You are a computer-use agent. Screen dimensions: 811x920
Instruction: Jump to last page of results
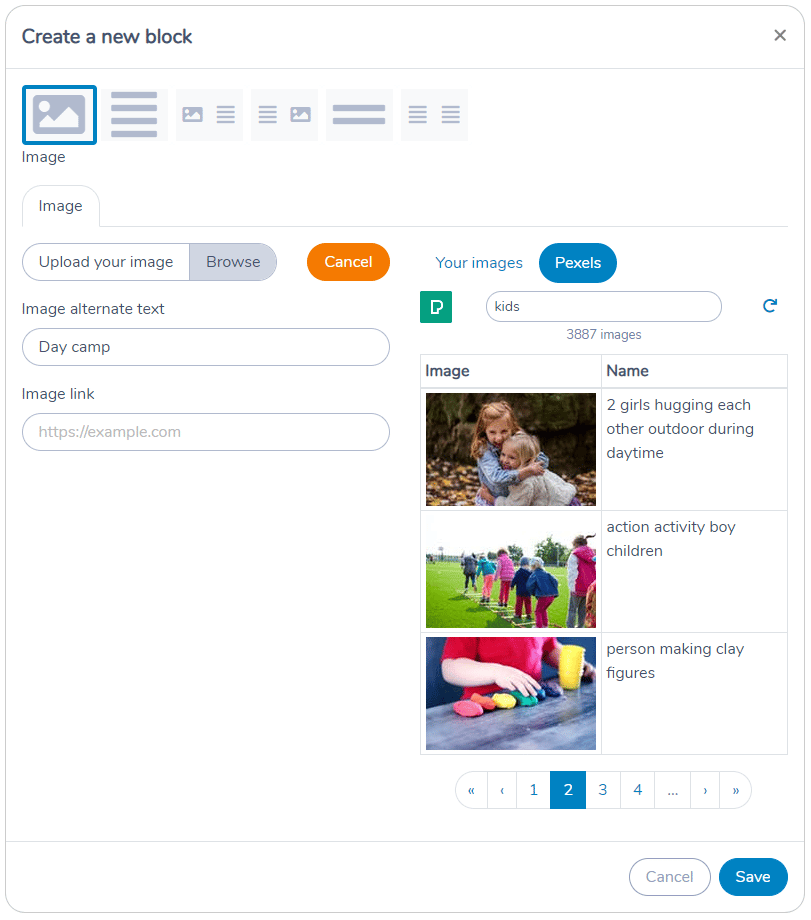(x=736, y=790)
